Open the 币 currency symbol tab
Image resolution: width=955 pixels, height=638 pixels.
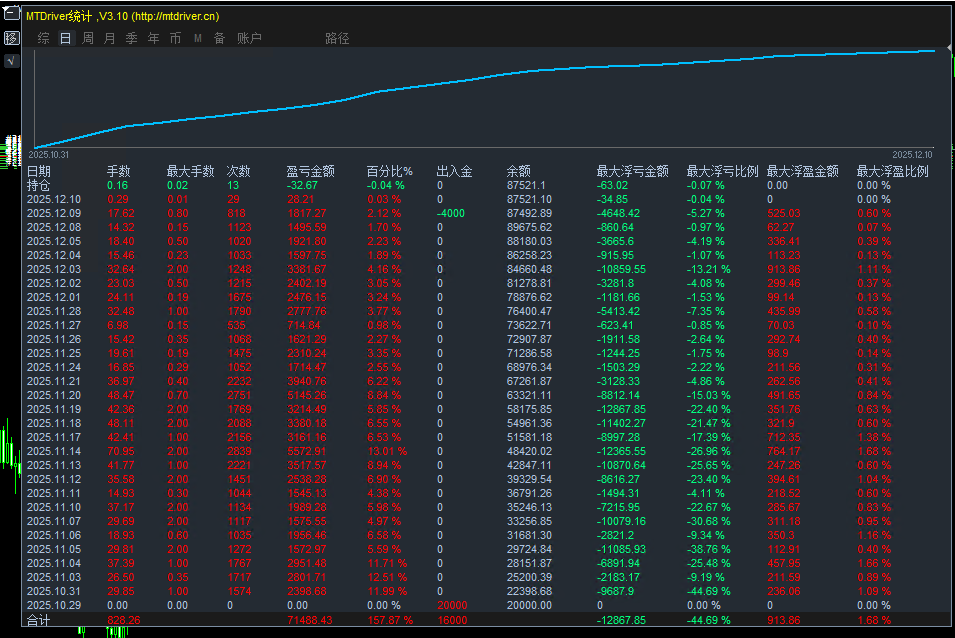(x=175, y=38)
